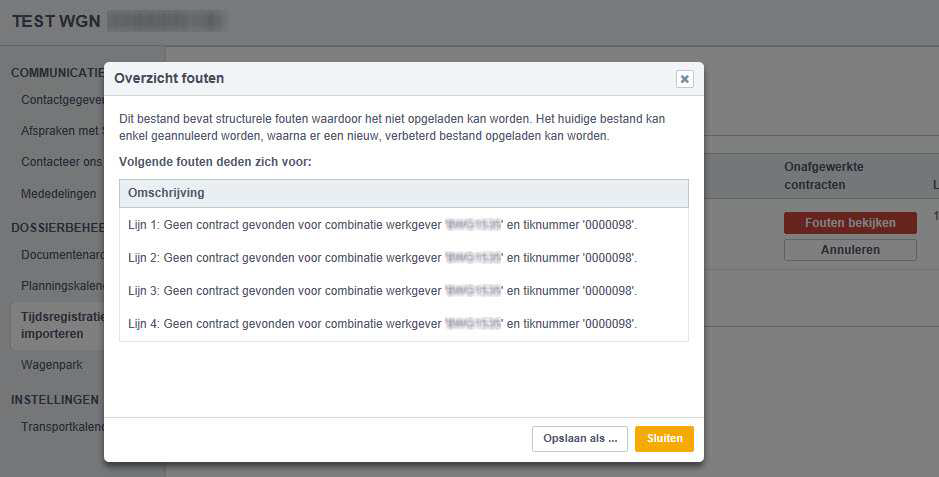Viewport: 939px width, 477px height.
Task: Select the Lijn 3 error row
Action: 403,291
